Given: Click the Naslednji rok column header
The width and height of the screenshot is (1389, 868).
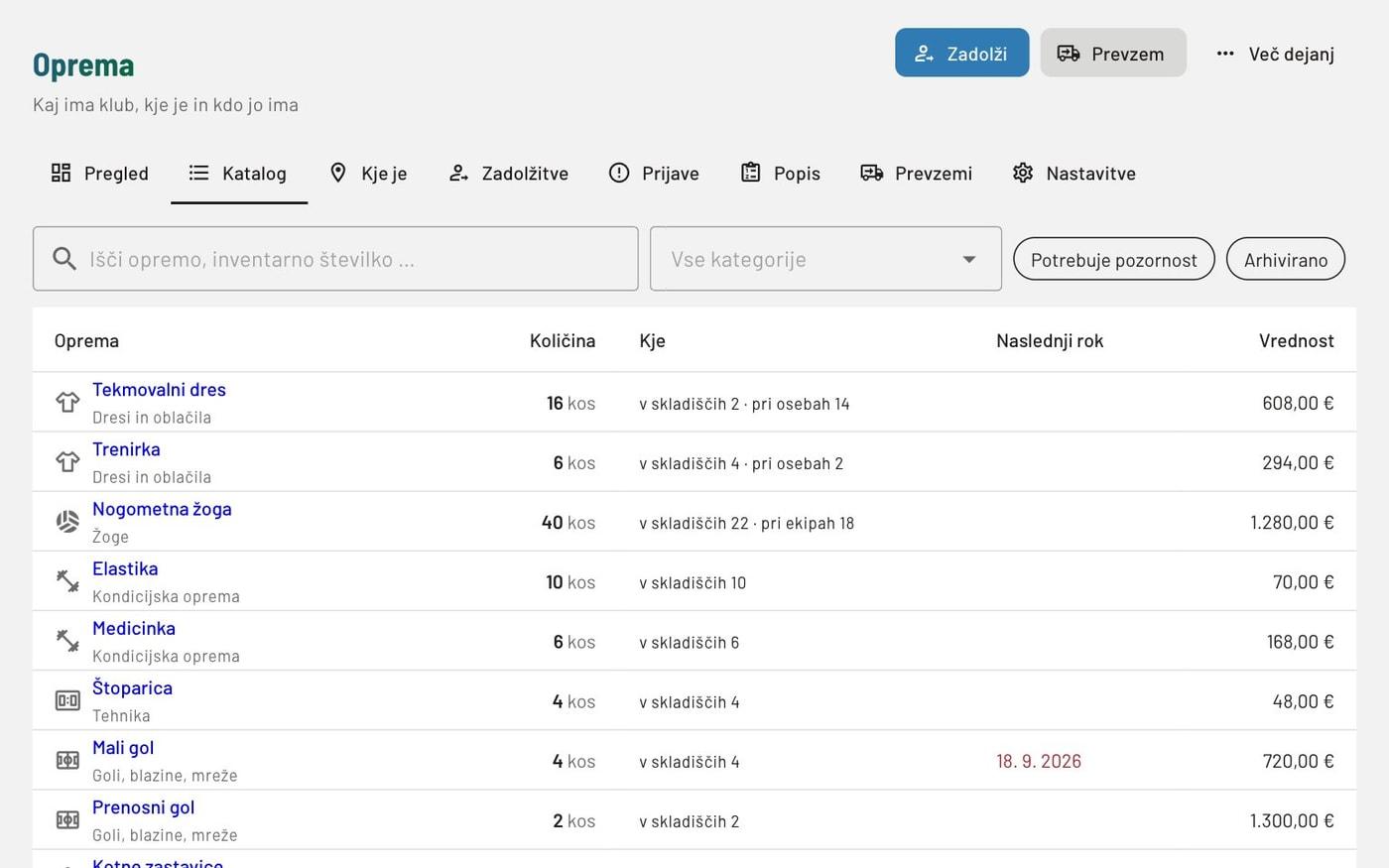Looking at the screenshot, I should point(1050,340).
